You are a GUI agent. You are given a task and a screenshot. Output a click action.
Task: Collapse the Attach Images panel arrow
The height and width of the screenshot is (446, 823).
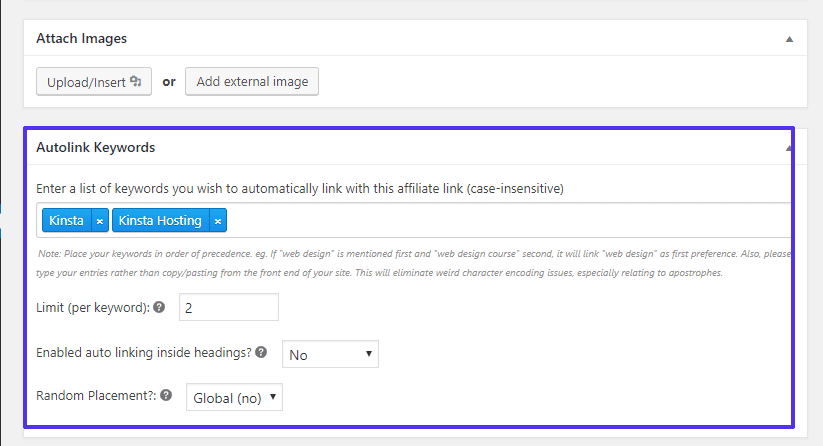tap(789, 39)
